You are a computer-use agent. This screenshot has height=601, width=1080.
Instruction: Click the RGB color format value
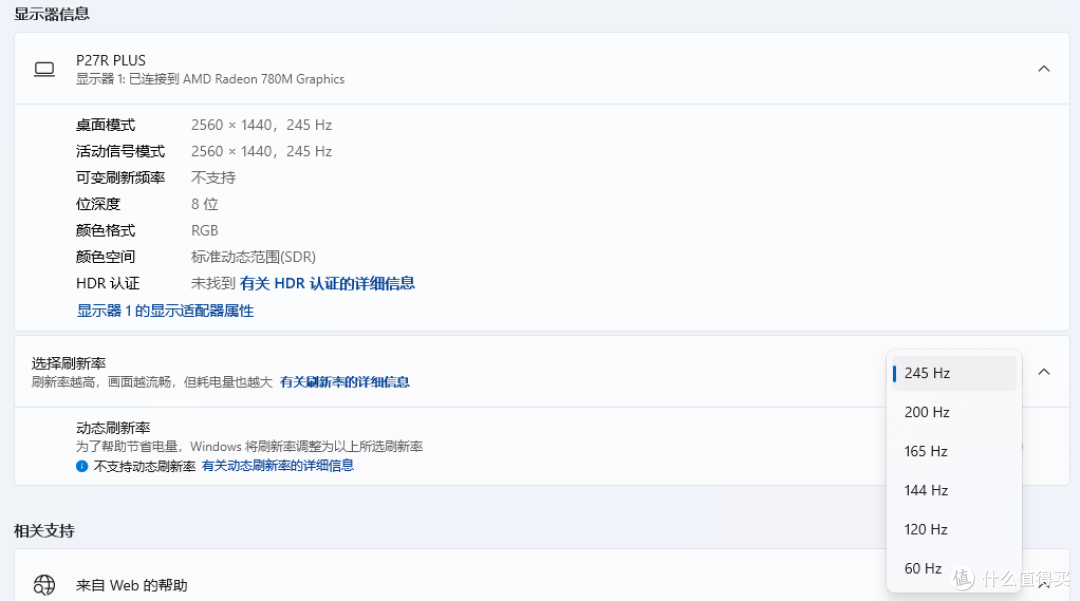(x=205, y=230)
